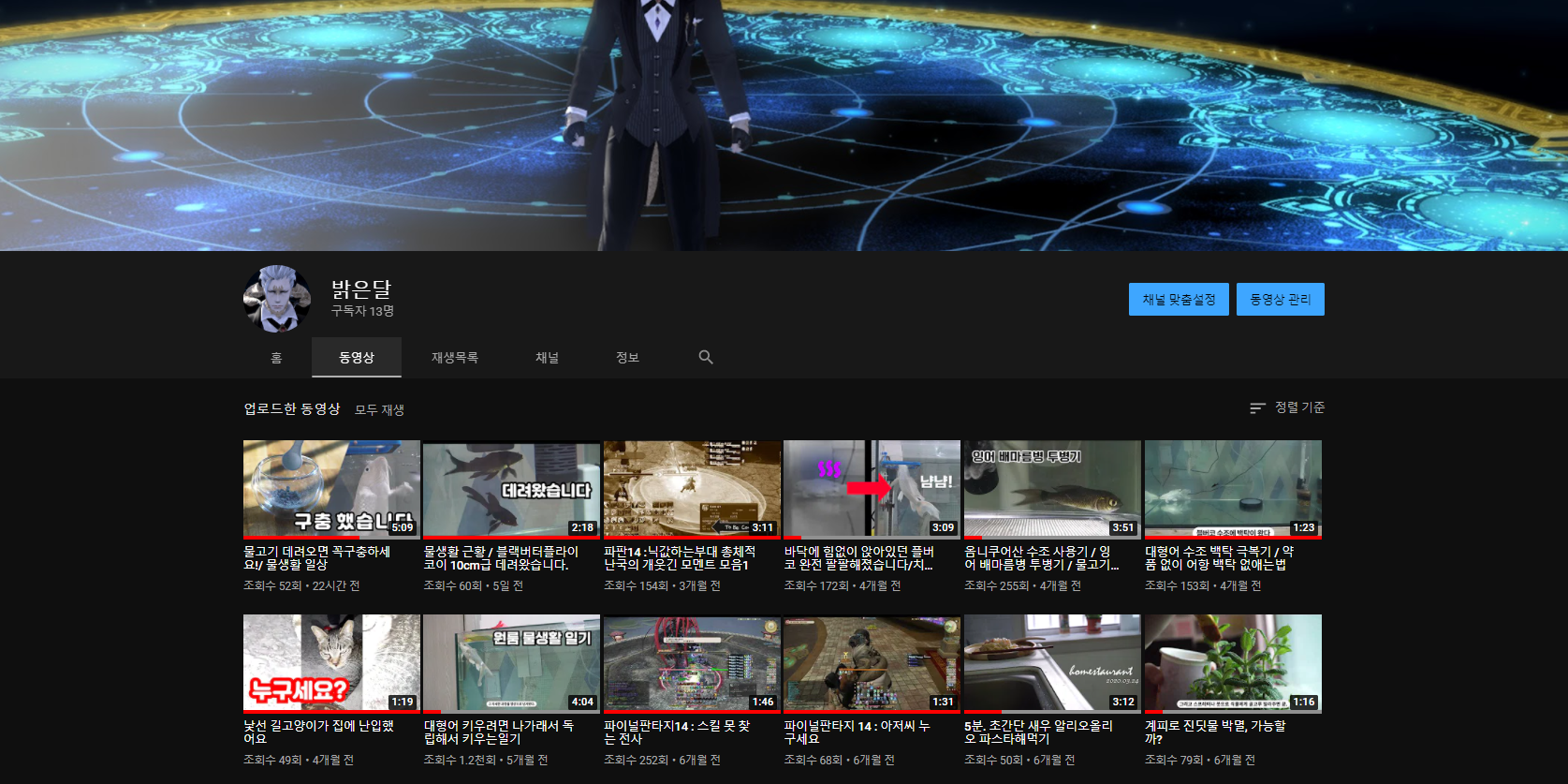1568x784 pixels.
Task: Go to the 채널 tab
Action: pos(548,358)
